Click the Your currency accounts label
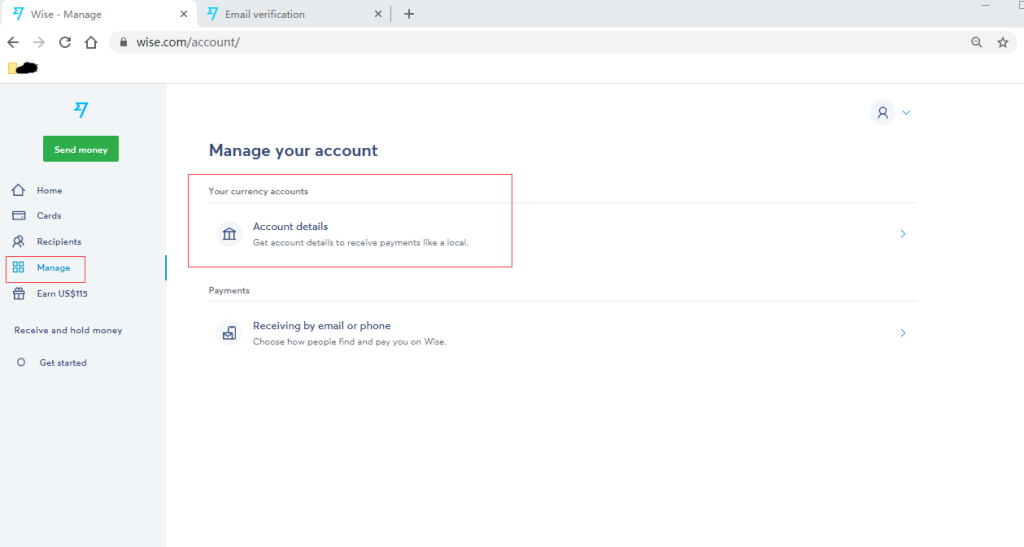The height and width of the screenshot is (547, 1024). [258, 191]
